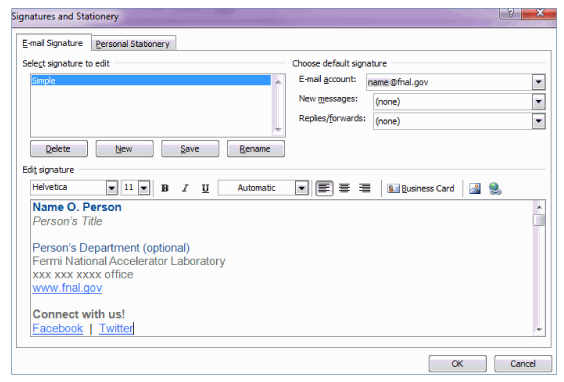Open the E-mail account dropdown
Image resolution: width=564 pixels, height=382 pixels.
point(538,82)
